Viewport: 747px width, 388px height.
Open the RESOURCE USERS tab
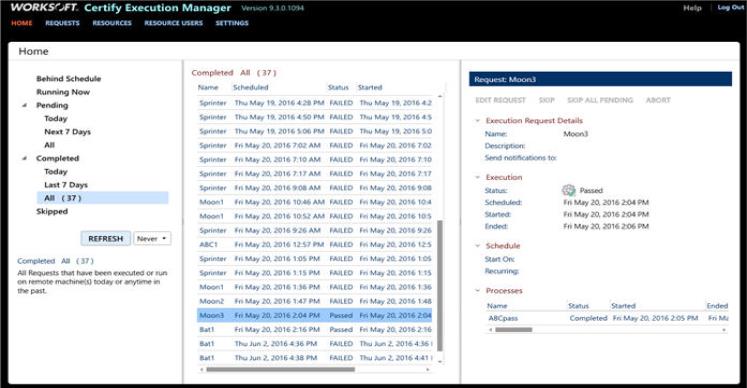(173, 23)
